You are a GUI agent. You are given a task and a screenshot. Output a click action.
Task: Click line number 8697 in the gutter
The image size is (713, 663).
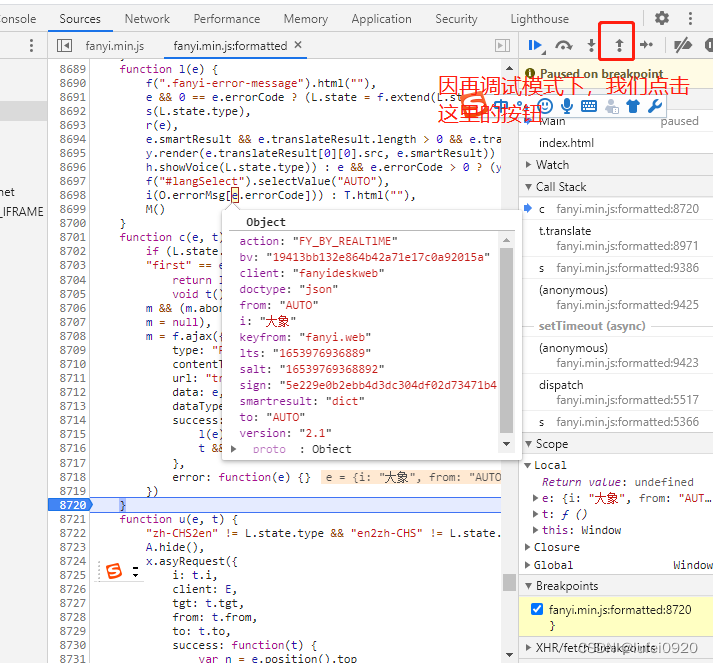point(72,181)
